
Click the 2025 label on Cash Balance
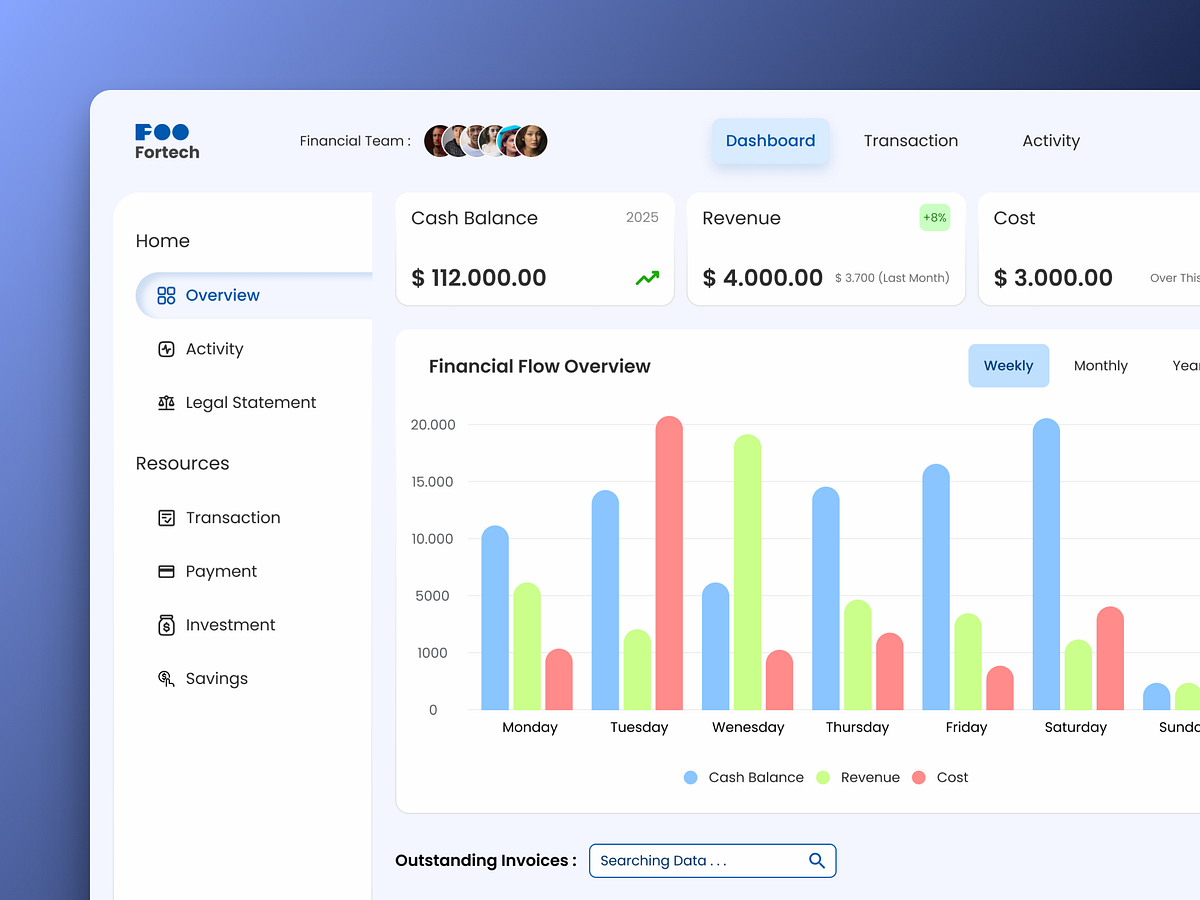tap(642, 217)
